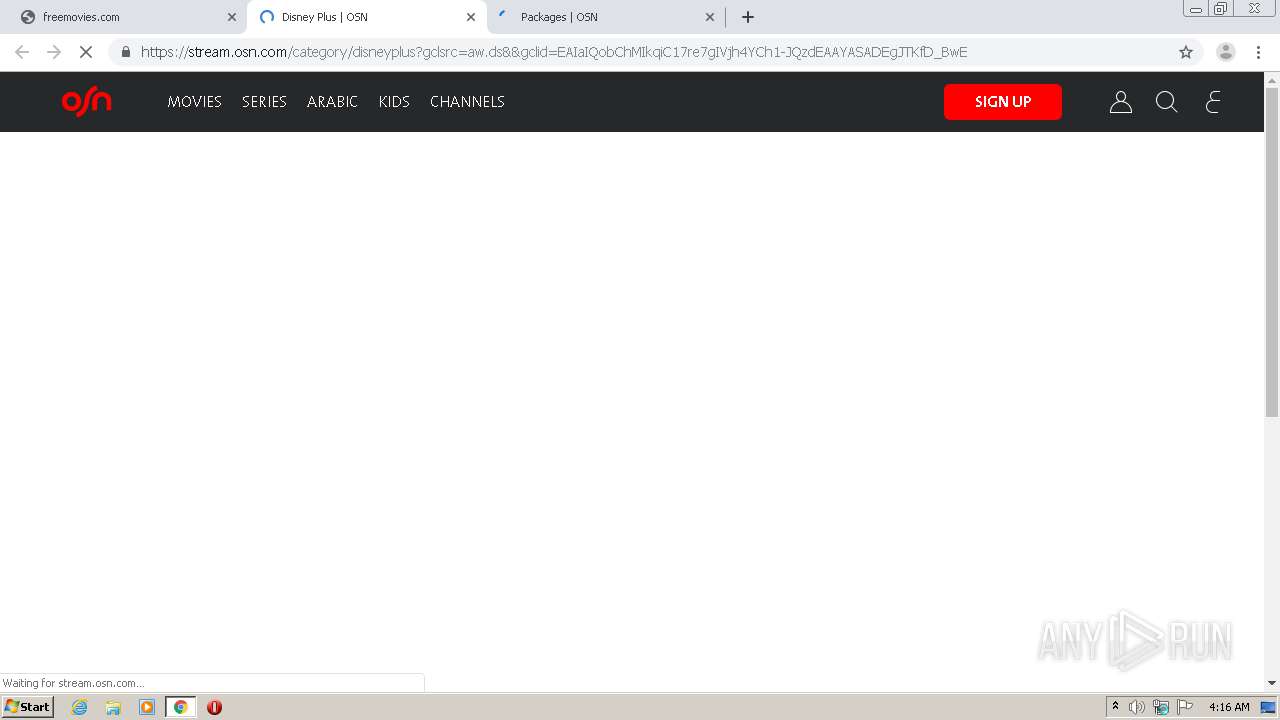
Task: Click the Chrome taskbar icon
Action: click(x=180, y=707)
